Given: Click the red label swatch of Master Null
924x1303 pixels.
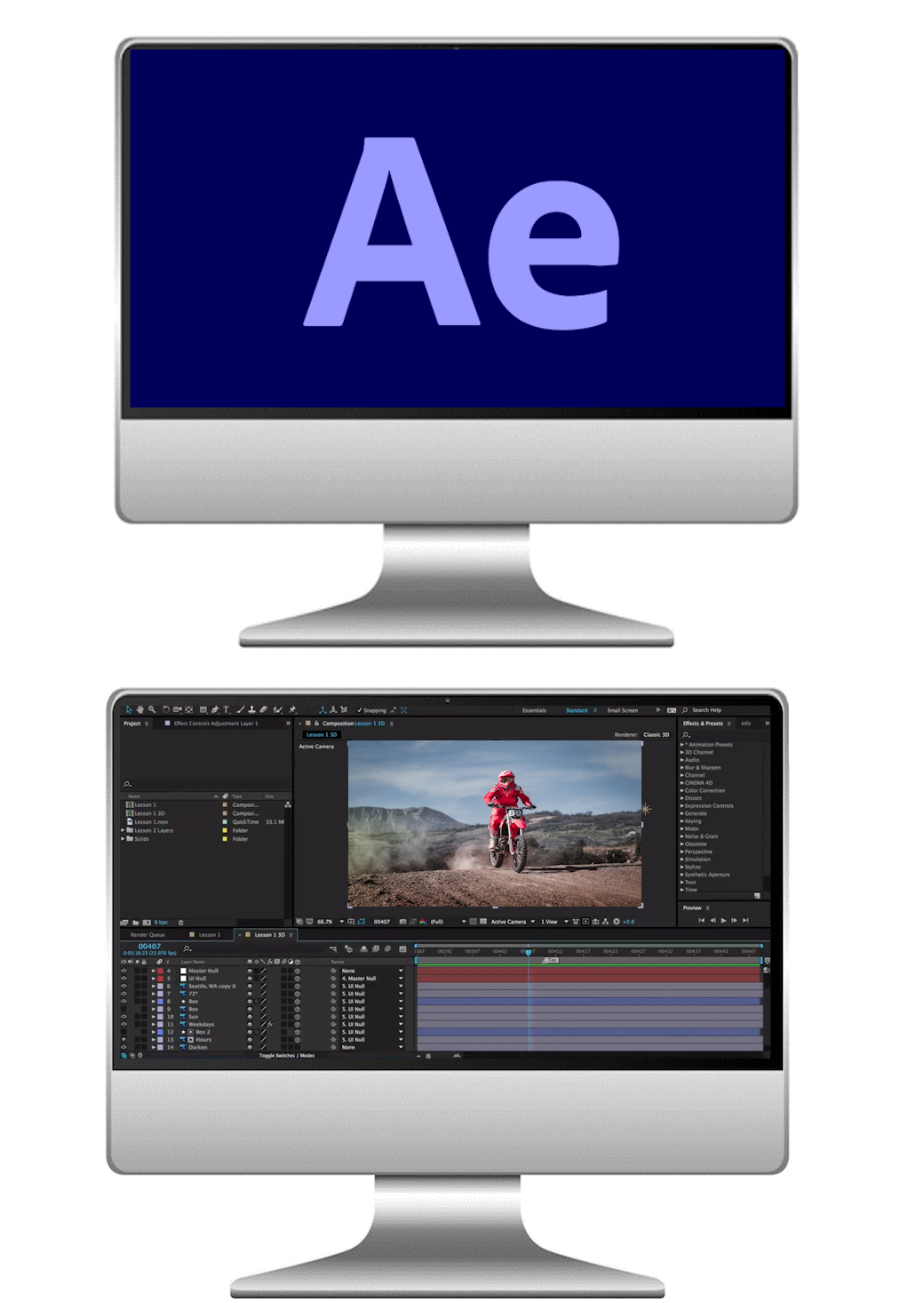Looking at the screenshot, I should coord(161,971).
